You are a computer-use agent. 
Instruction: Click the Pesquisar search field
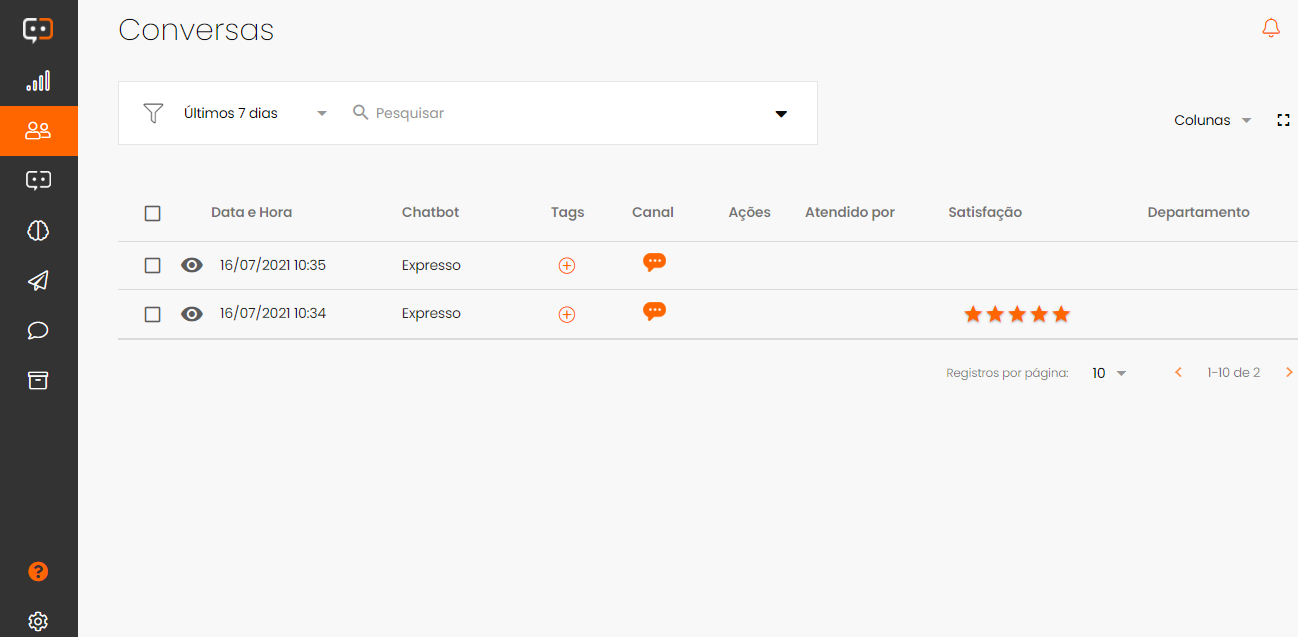[x=560, y=114]
